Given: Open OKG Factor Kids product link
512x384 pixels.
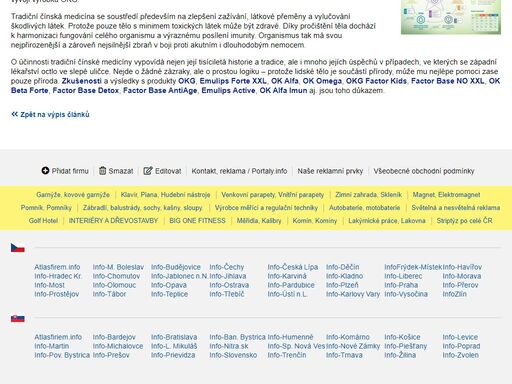Looking at the screenshot, I should click(376, 81).
